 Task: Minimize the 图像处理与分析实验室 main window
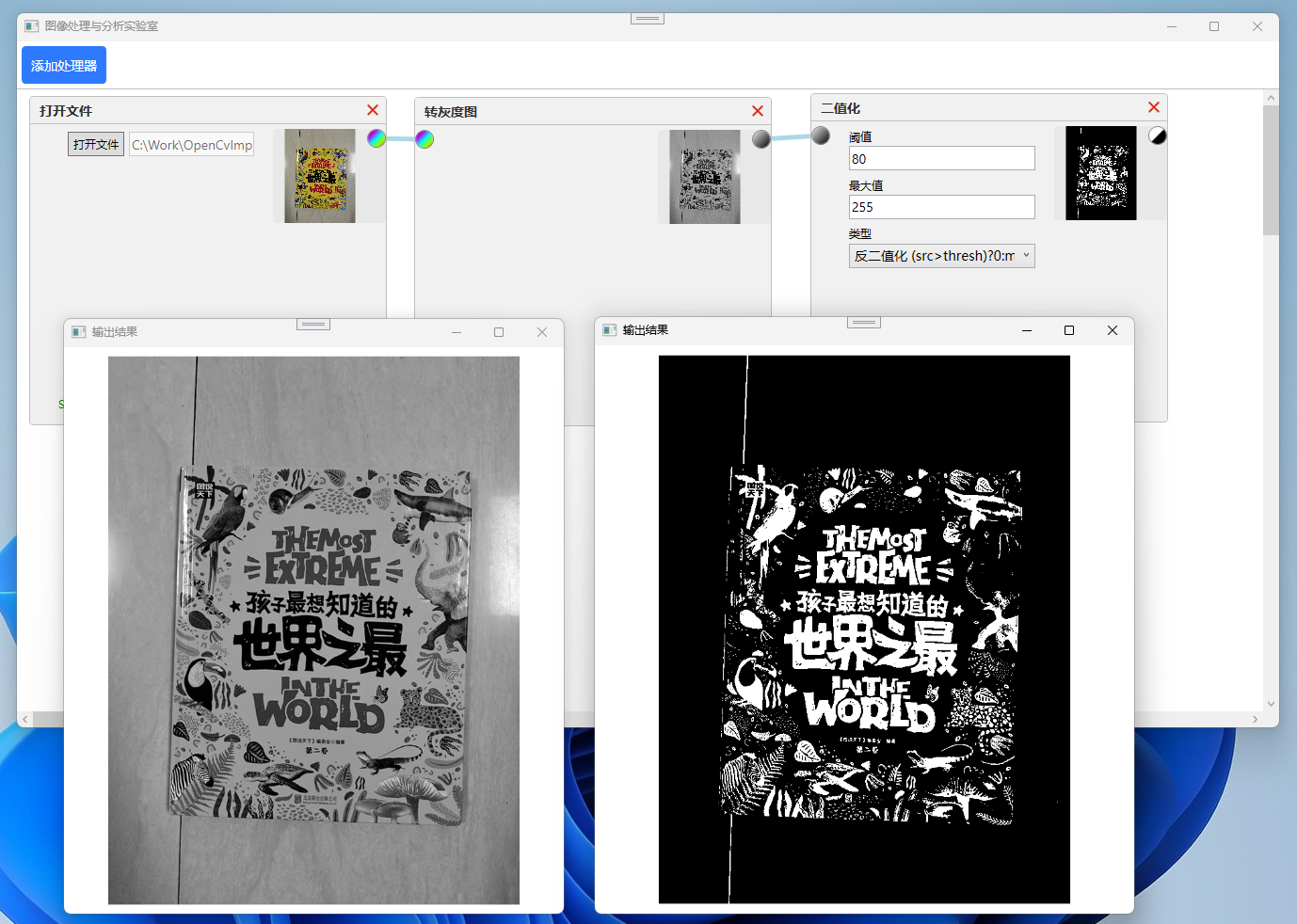click(x=1172, y=26)
